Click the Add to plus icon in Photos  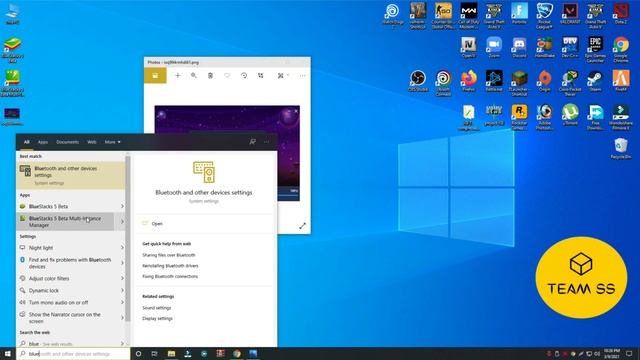click(178, 76)
